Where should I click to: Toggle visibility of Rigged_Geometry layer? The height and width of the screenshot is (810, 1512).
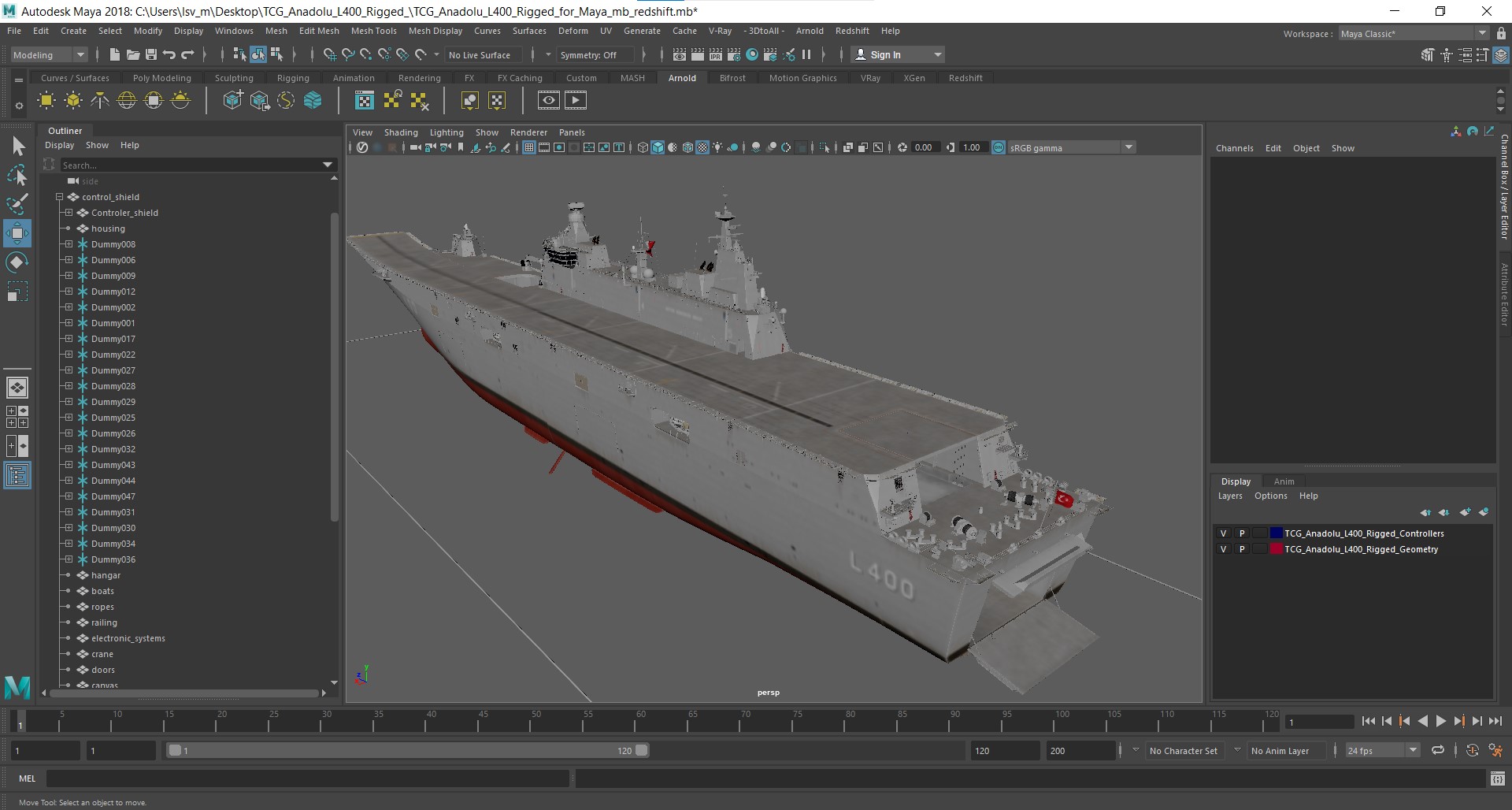point(1223,549)
